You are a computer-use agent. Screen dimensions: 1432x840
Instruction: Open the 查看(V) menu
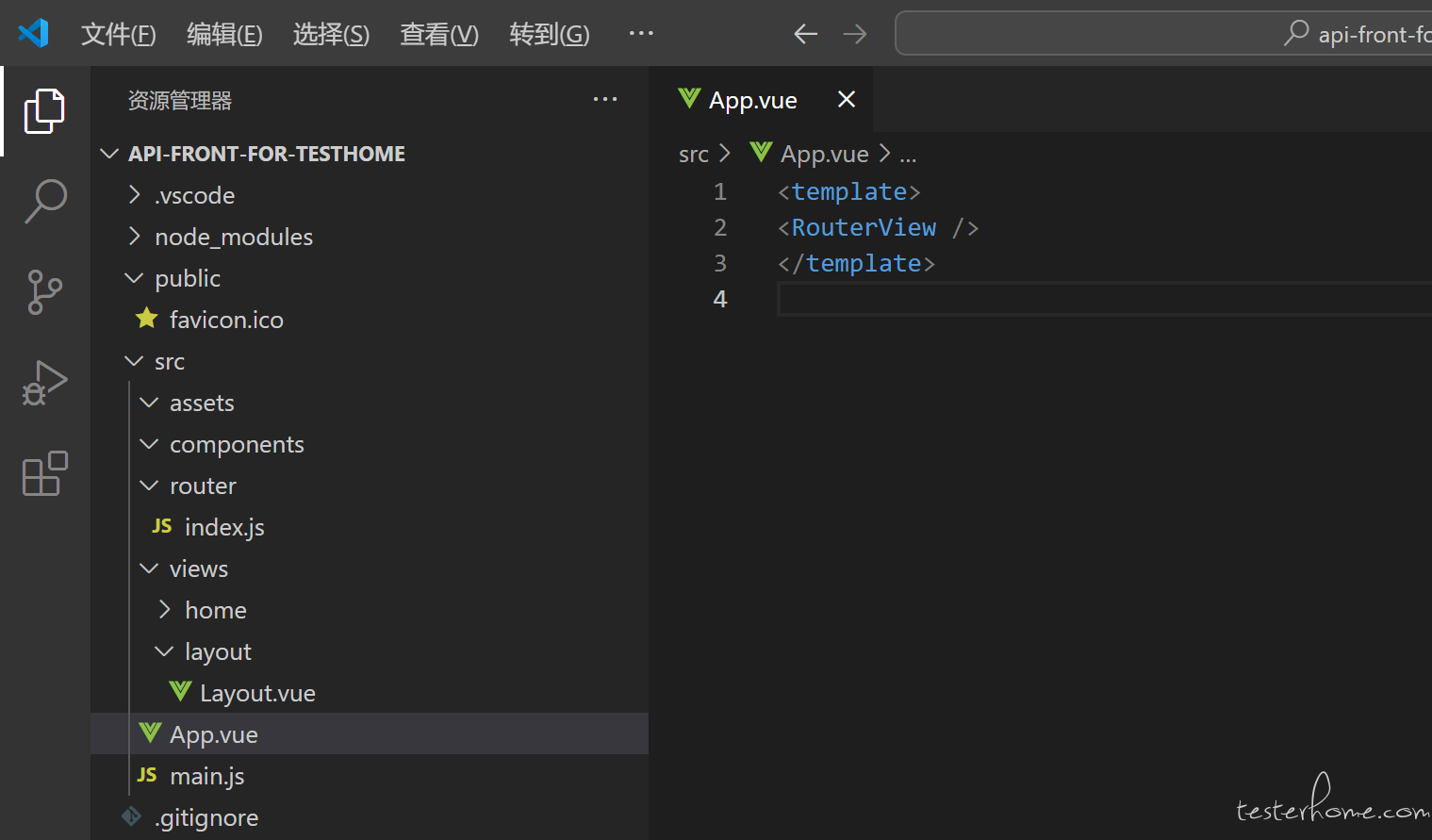coord(439,34)
